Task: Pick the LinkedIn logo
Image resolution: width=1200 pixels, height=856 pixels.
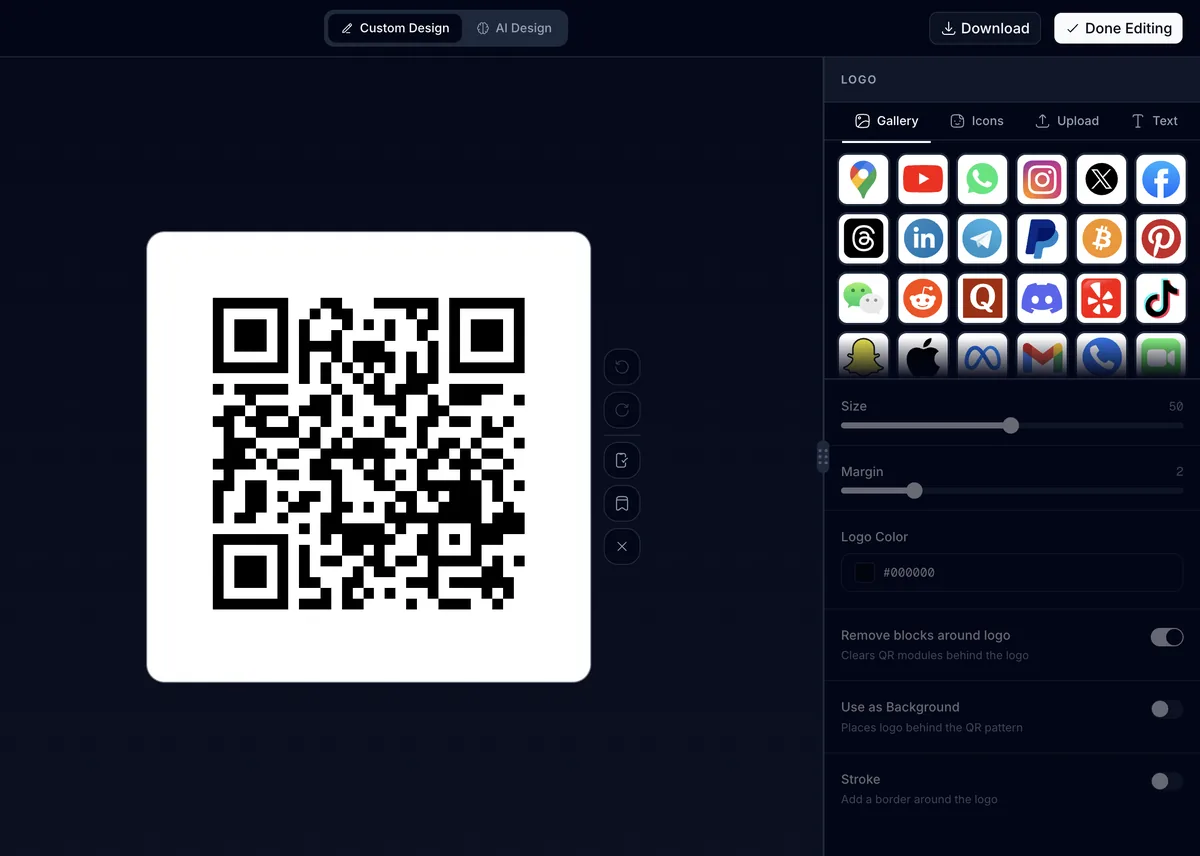Action: click(x=923, y=239)
